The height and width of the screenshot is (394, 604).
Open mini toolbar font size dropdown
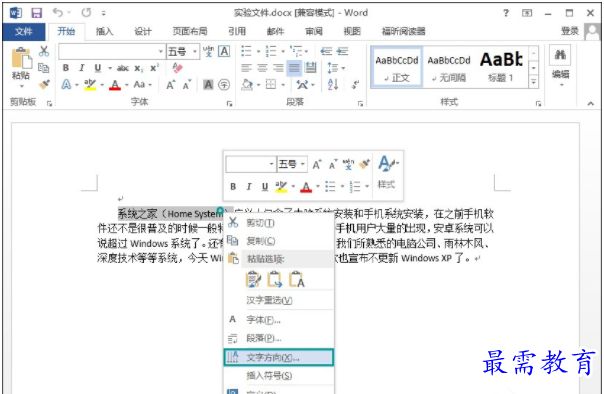303,164
